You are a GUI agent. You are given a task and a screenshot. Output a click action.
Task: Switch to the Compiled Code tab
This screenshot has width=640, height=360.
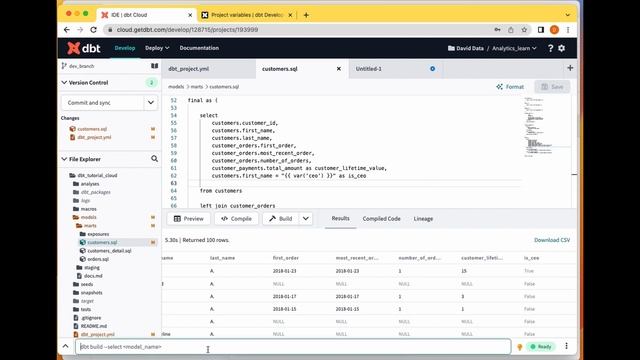point(381,219)
